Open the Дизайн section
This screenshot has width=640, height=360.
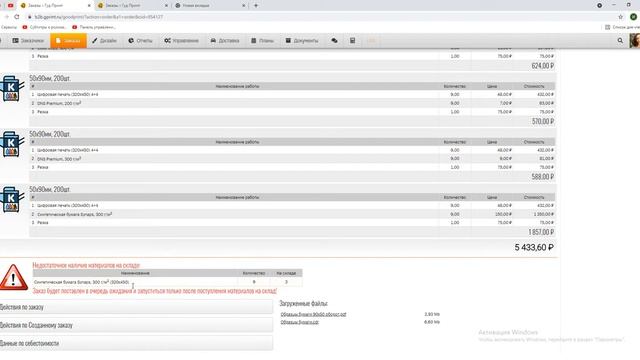pos(104,41)
